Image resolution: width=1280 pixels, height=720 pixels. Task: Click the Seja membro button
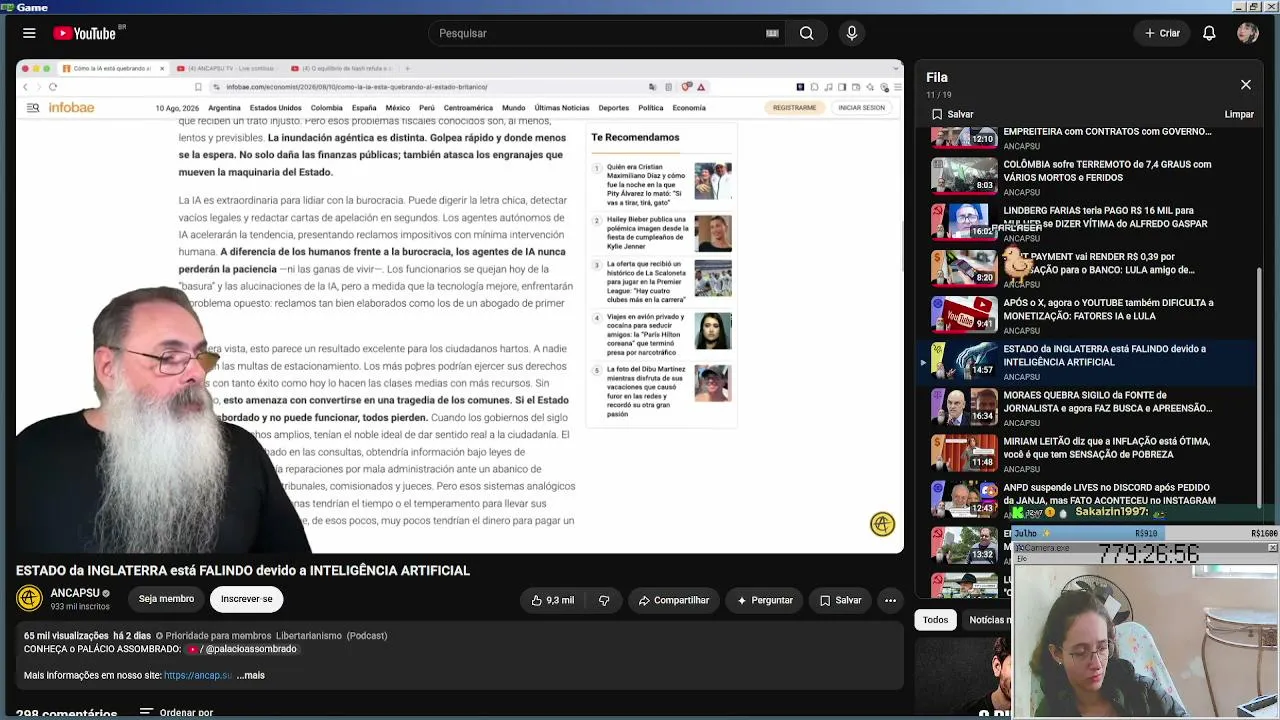tap(166, 599)
